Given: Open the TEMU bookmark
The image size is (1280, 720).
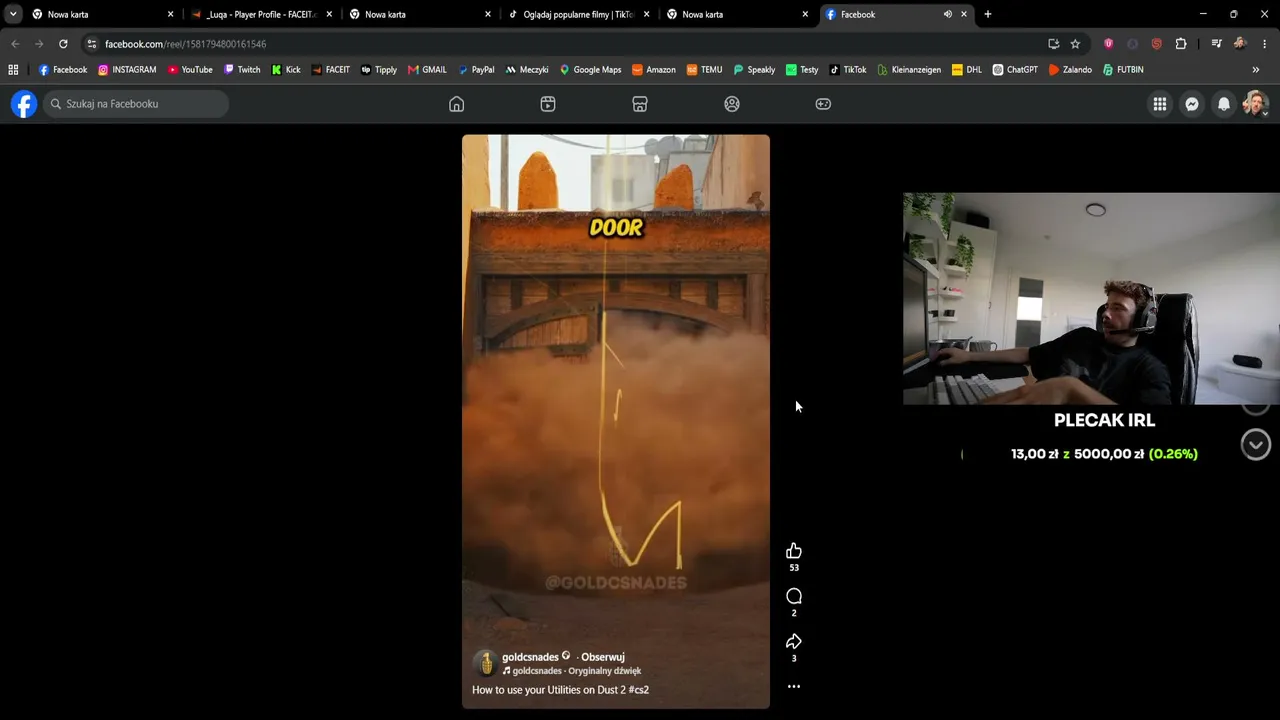Looking at the screenshot, I should [704, 70].
